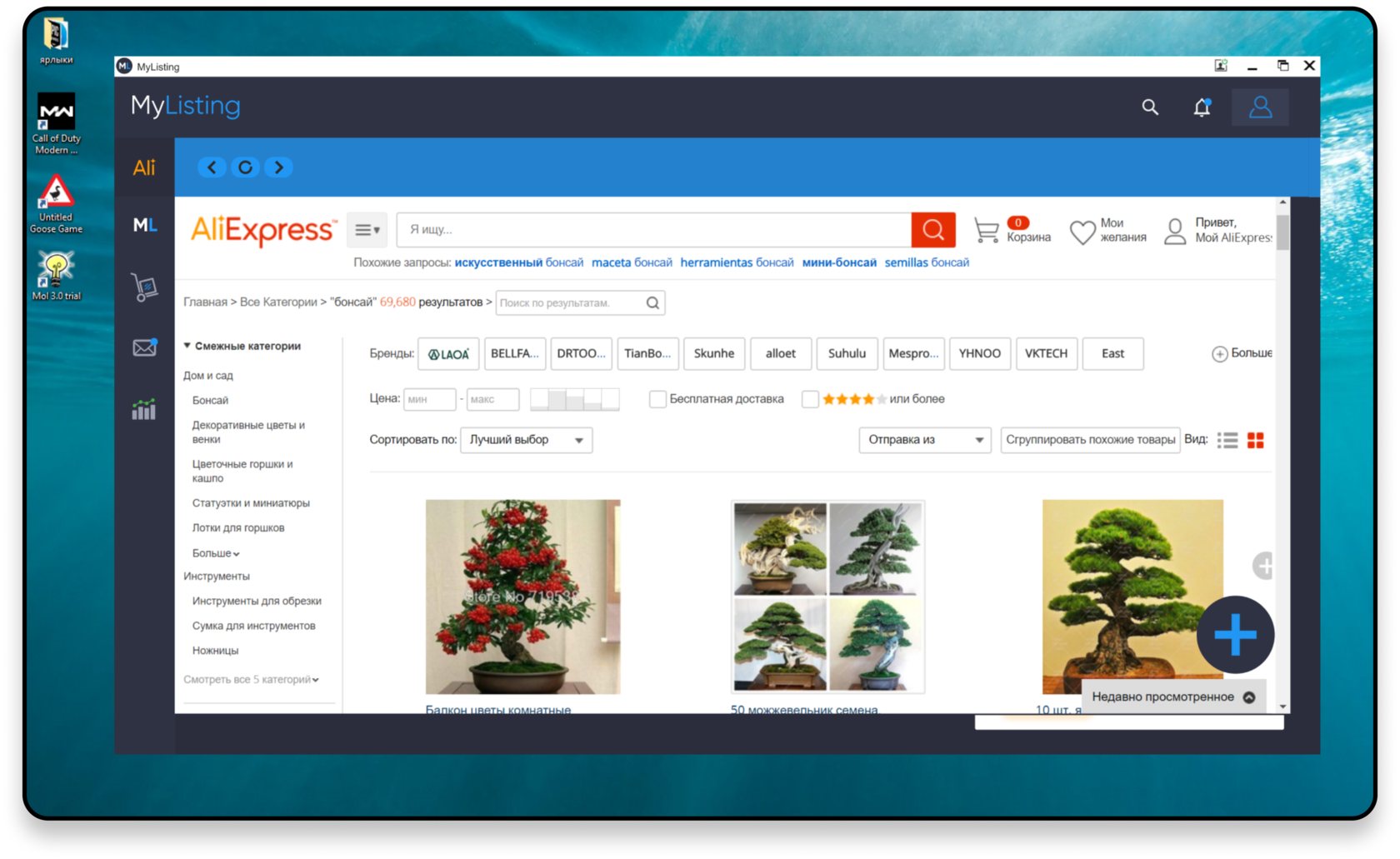
Task: Expand the 'Недавно просмотренное' panel
Action: click(1173, 697)
